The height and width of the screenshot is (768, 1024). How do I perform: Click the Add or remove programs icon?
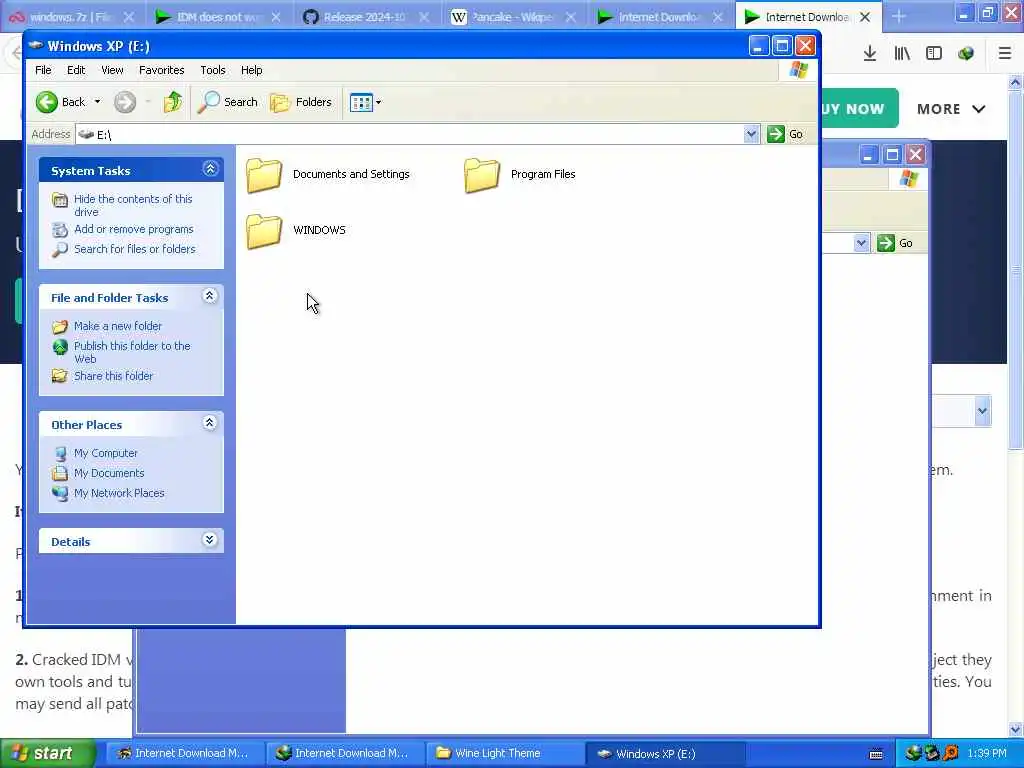(x=60, y=230)
